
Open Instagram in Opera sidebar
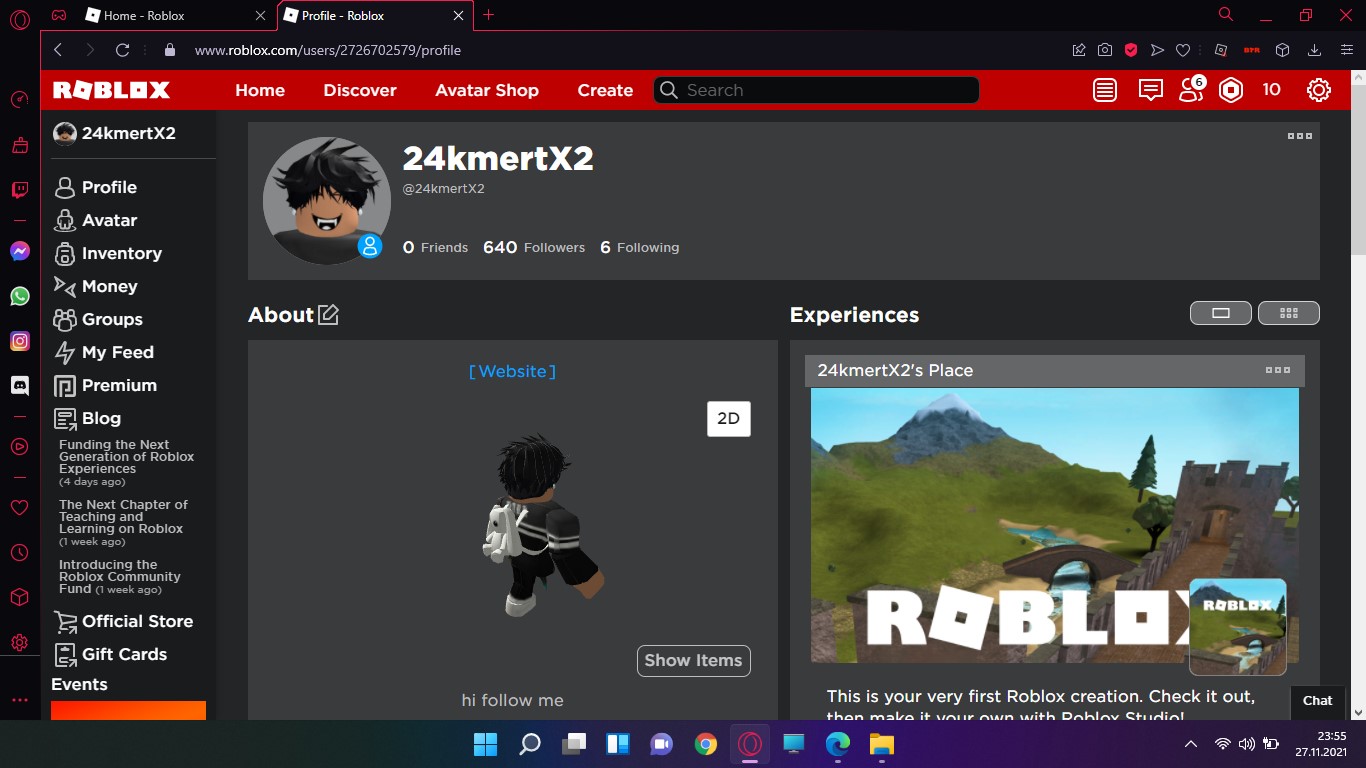click(20, 341)
